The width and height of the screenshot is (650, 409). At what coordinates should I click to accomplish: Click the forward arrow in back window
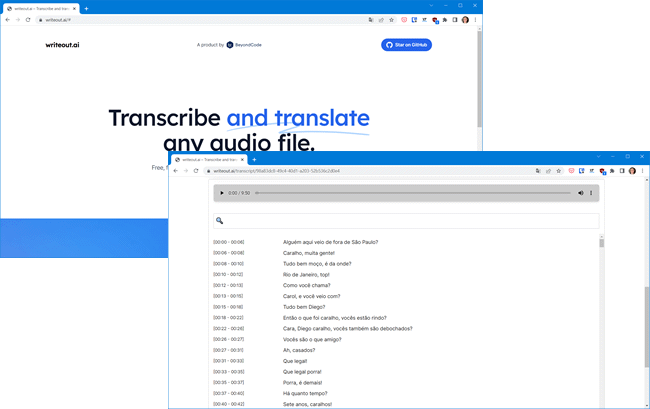[18, 20]
